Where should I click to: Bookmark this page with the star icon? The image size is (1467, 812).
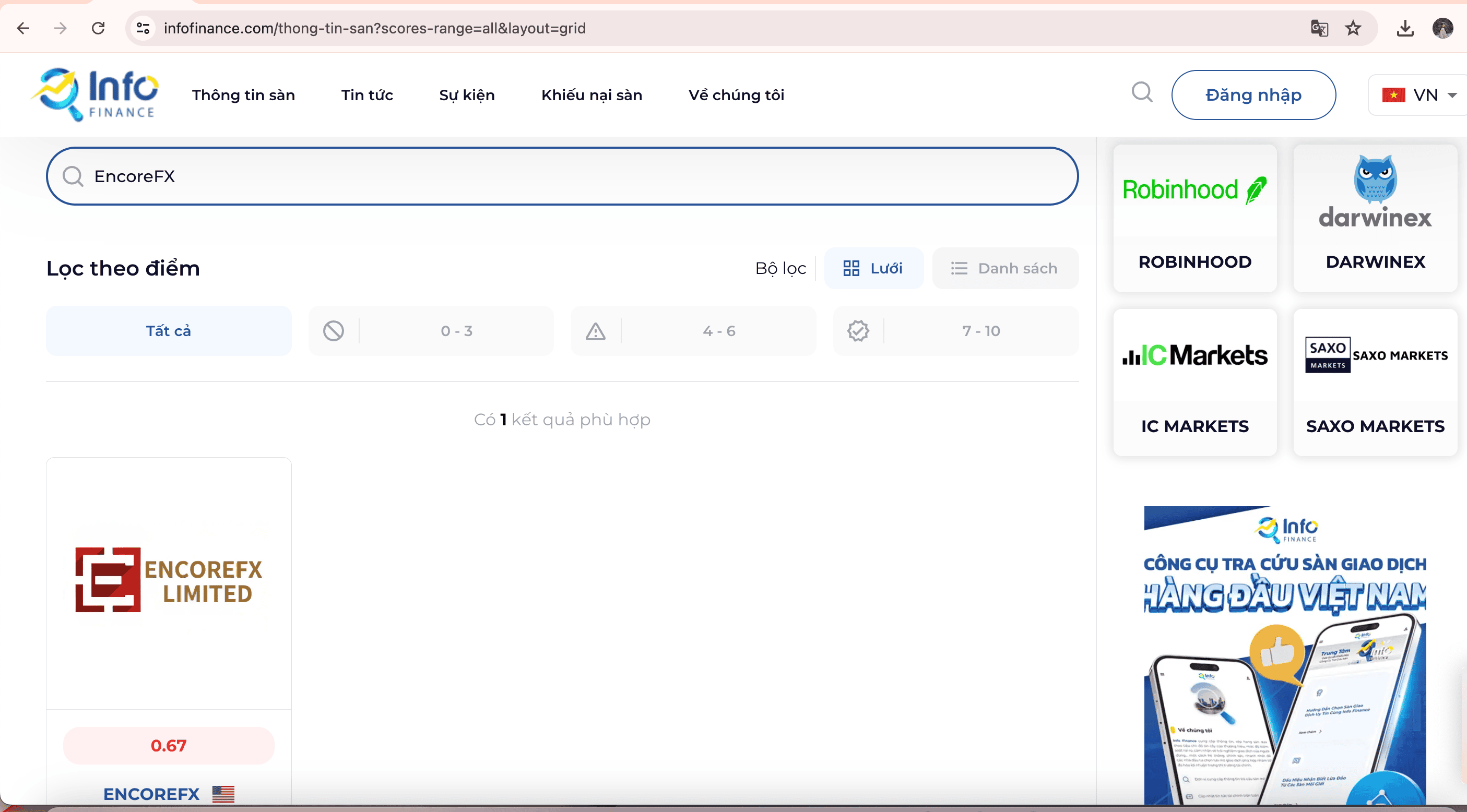pyautogui.click(x=1353, y=28)
